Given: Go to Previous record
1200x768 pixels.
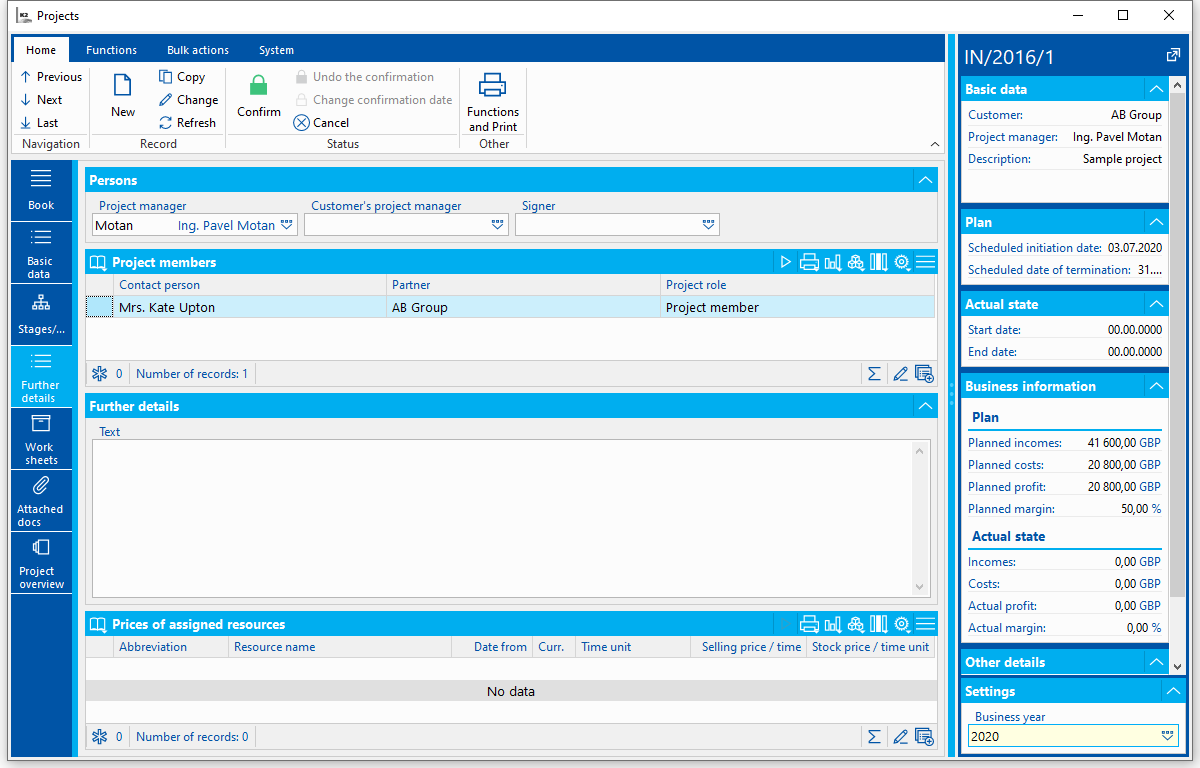Looking at the screenshot, I should click(51, 77).
